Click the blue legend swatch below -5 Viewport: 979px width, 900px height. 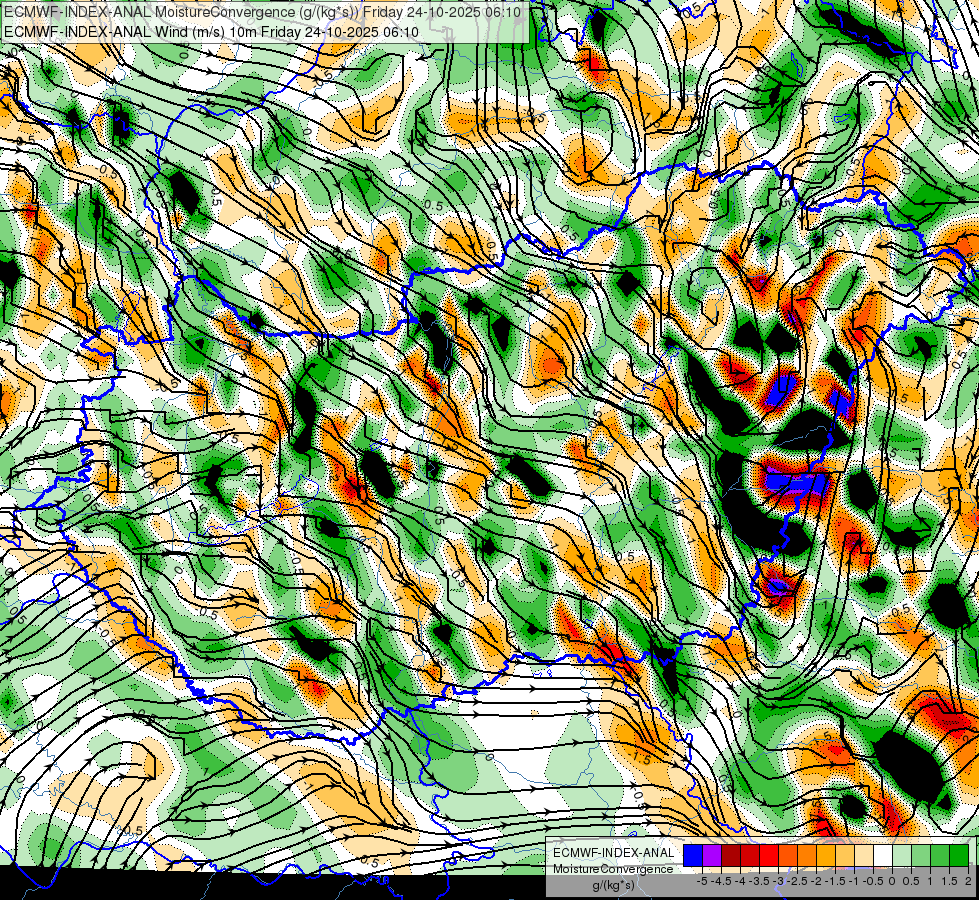click(x=693, y=855)
